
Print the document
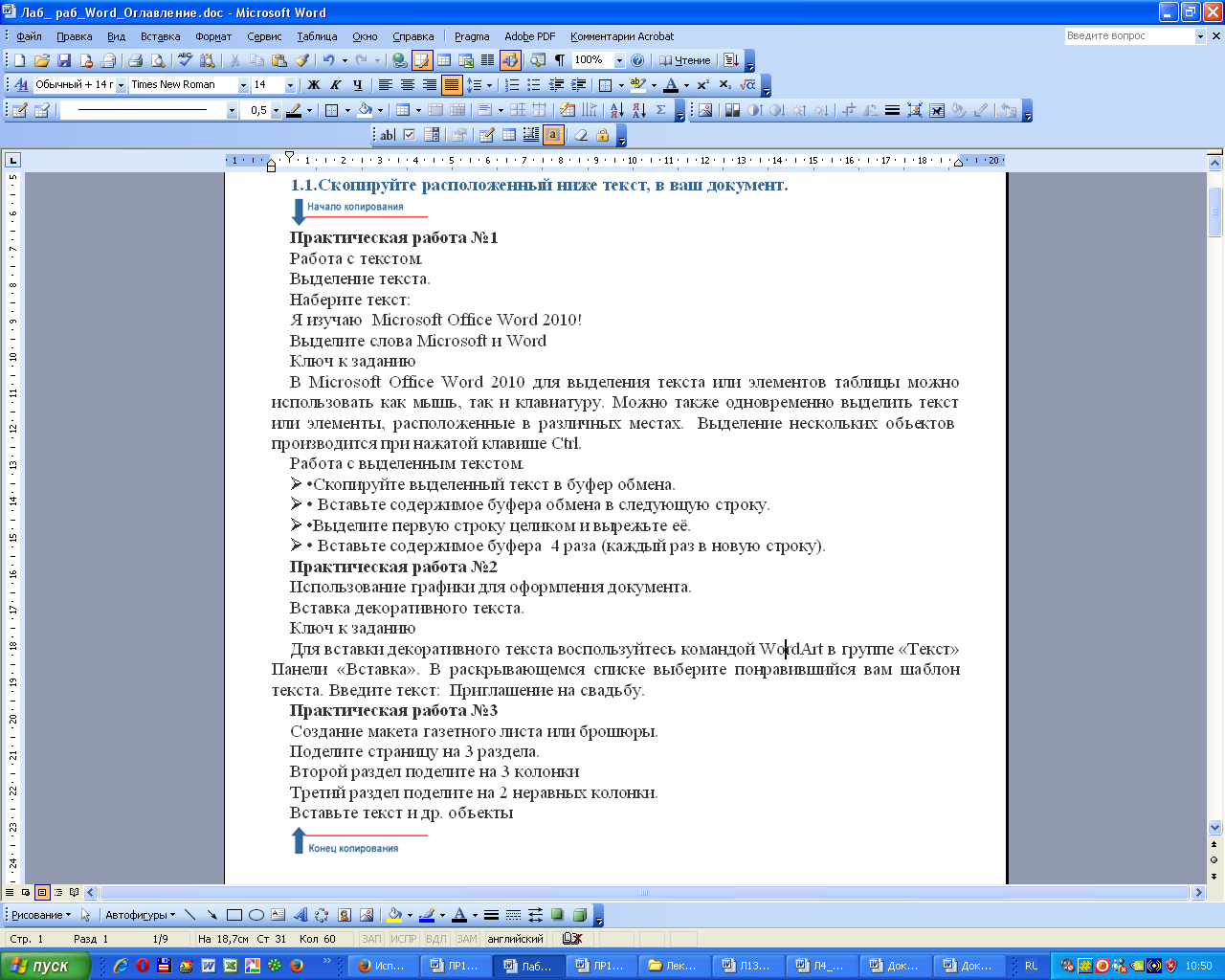pos(136,60)
